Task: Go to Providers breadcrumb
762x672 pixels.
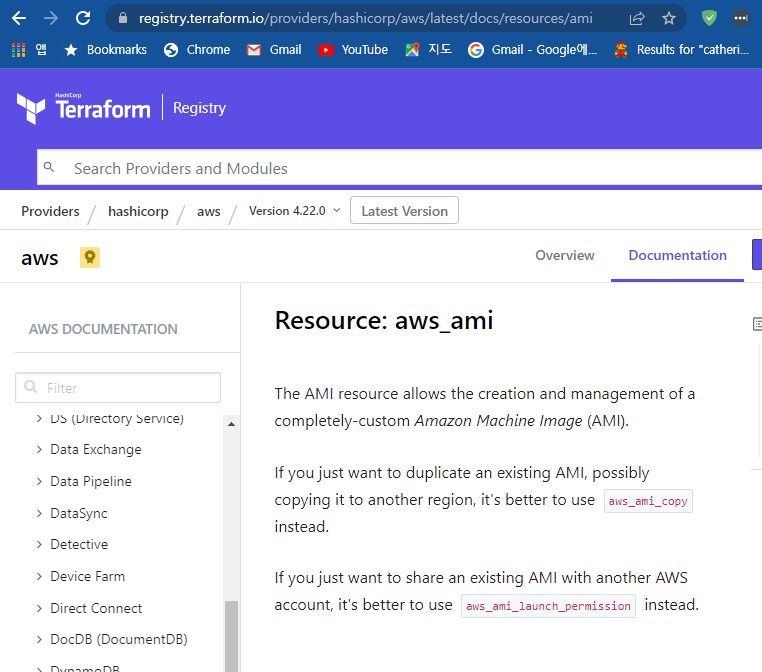Action: coord(50,211)
